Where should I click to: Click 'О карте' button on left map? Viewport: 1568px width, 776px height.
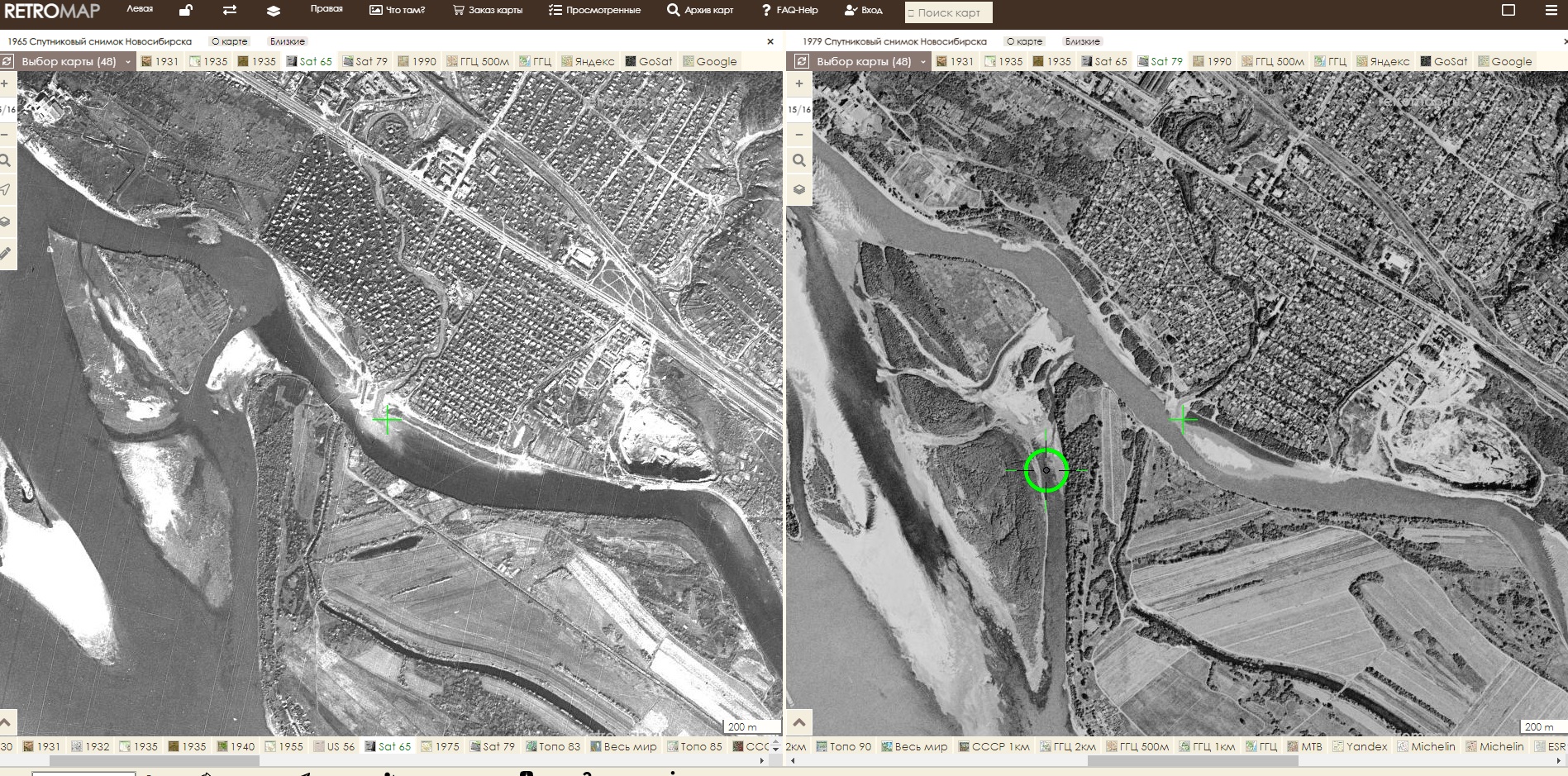pyautogui.click(x=229, y=41)
